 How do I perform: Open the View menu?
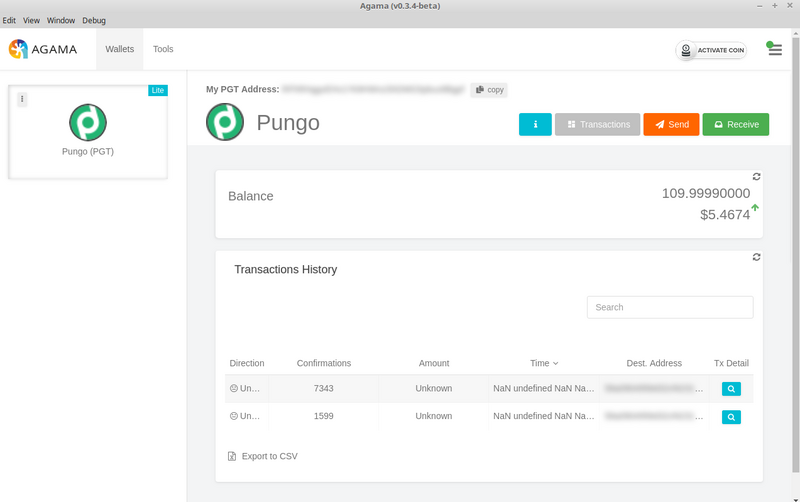31,20
